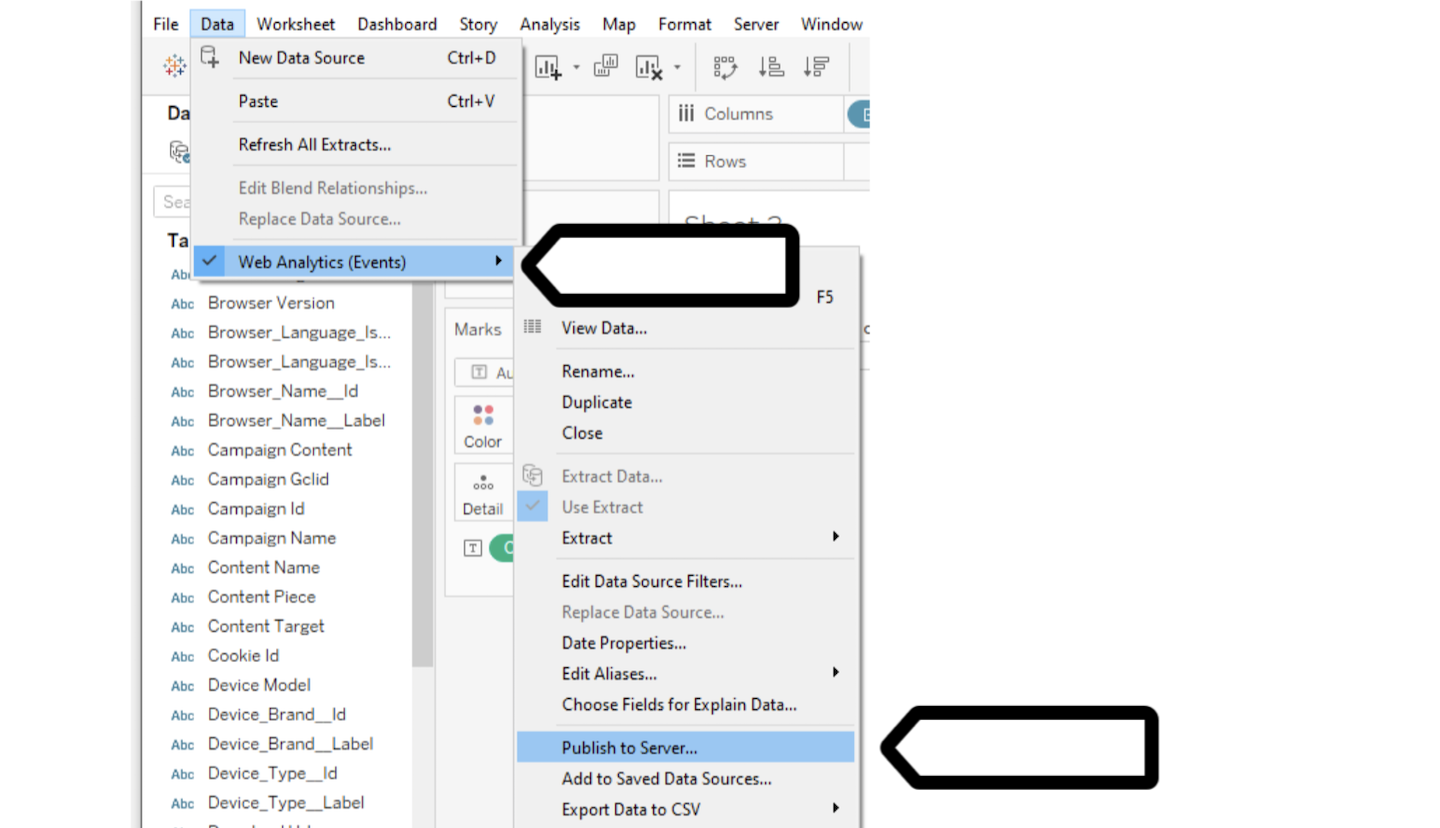This screenshot has height=828, width=1440.
Task: Click the Abc type icon beside Campaign Name
Action: point(182,538)
